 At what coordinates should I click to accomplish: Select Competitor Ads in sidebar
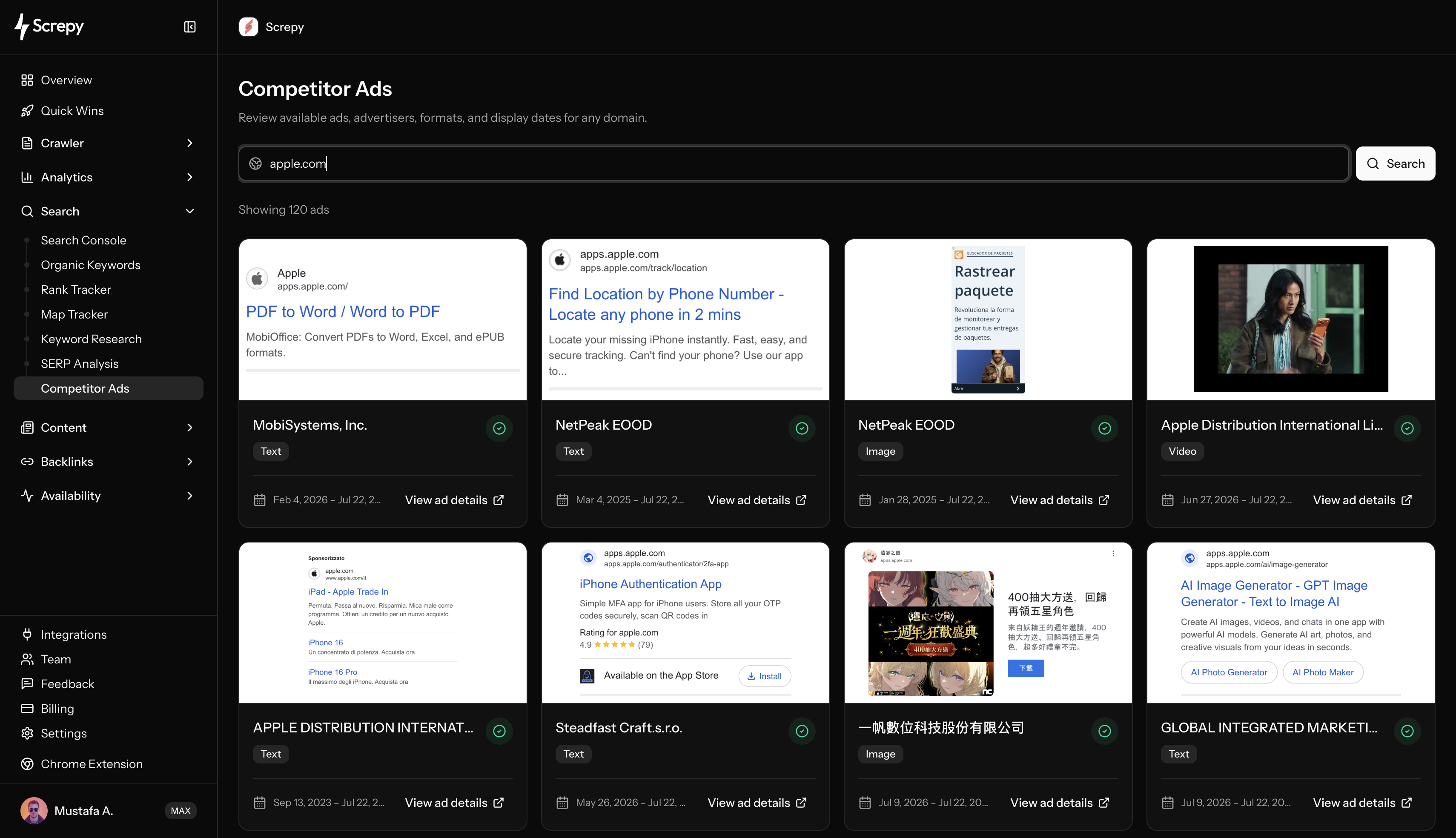point(108,388)
